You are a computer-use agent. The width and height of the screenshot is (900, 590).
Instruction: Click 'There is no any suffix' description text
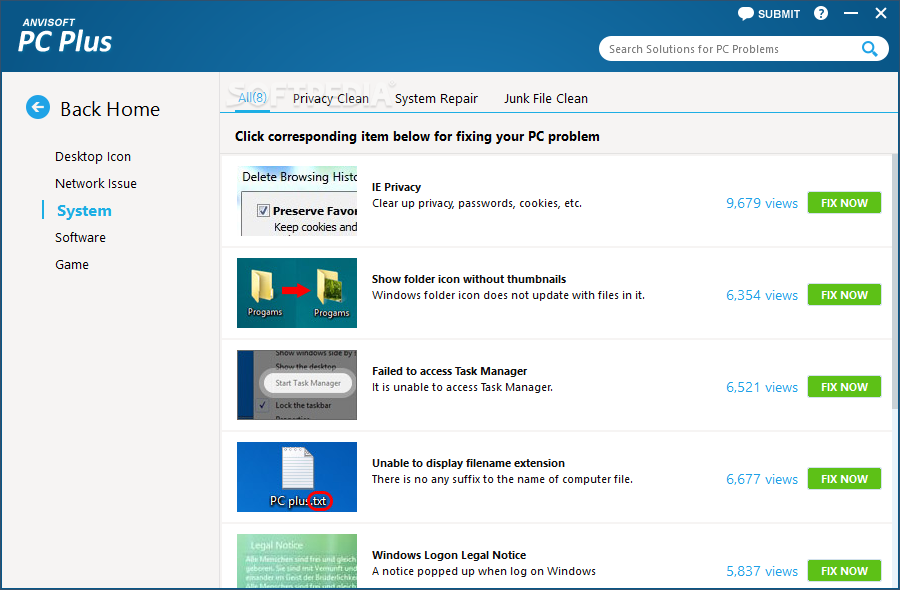(502, 479)
